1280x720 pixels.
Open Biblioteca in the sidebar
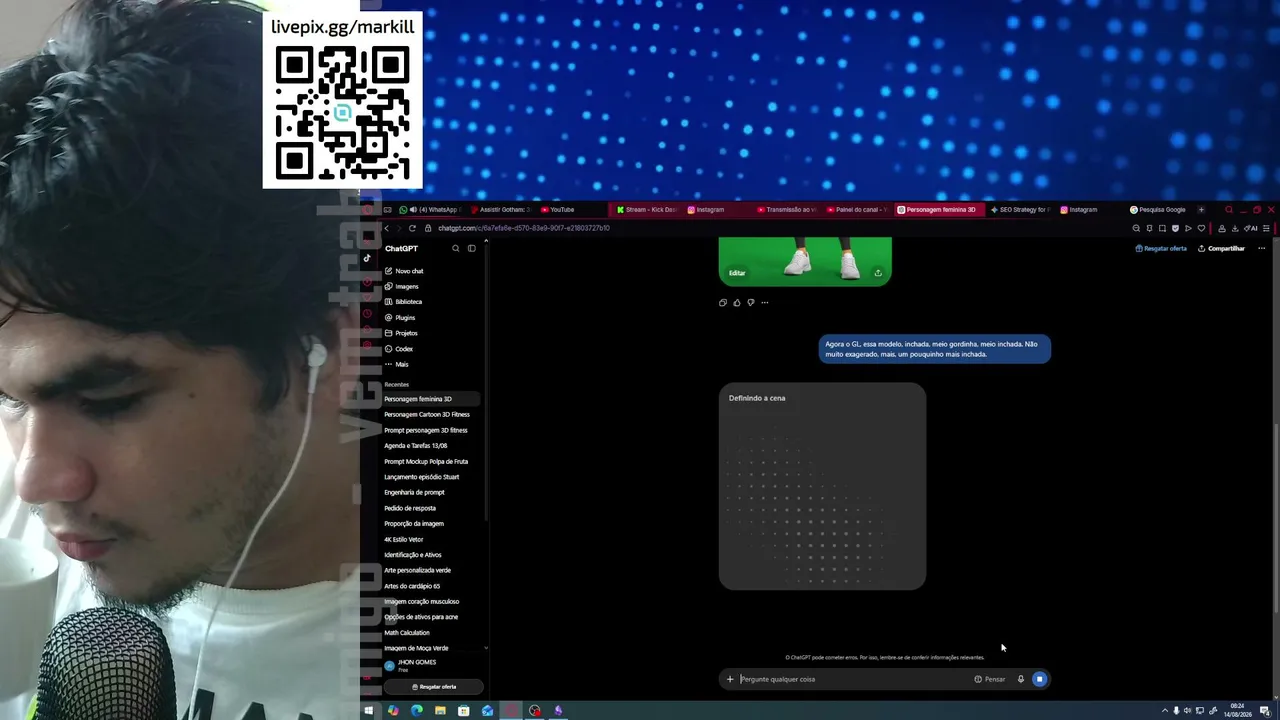pos(403,302)
